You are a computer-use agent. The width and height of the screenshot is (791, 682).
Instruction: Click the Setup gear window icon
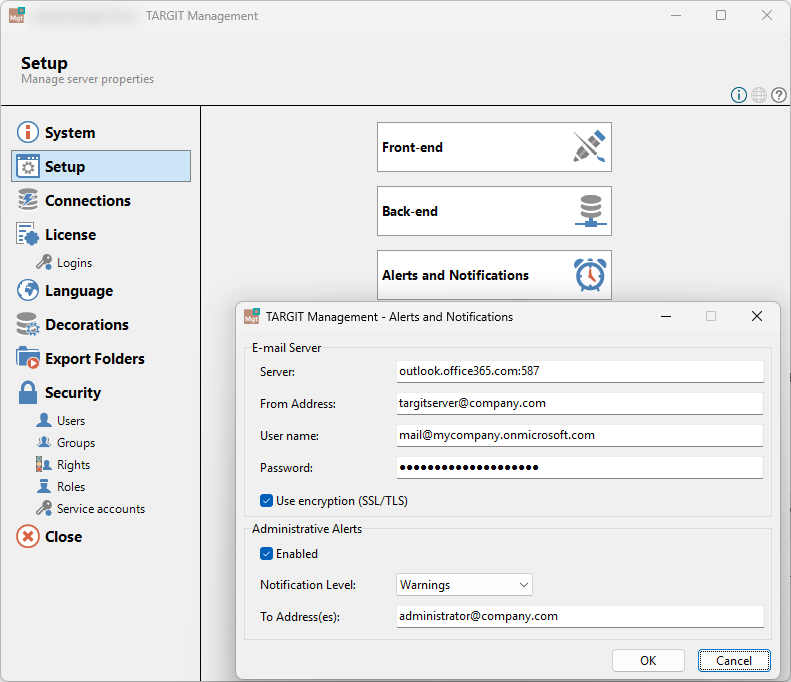click(x=28, y=166)
